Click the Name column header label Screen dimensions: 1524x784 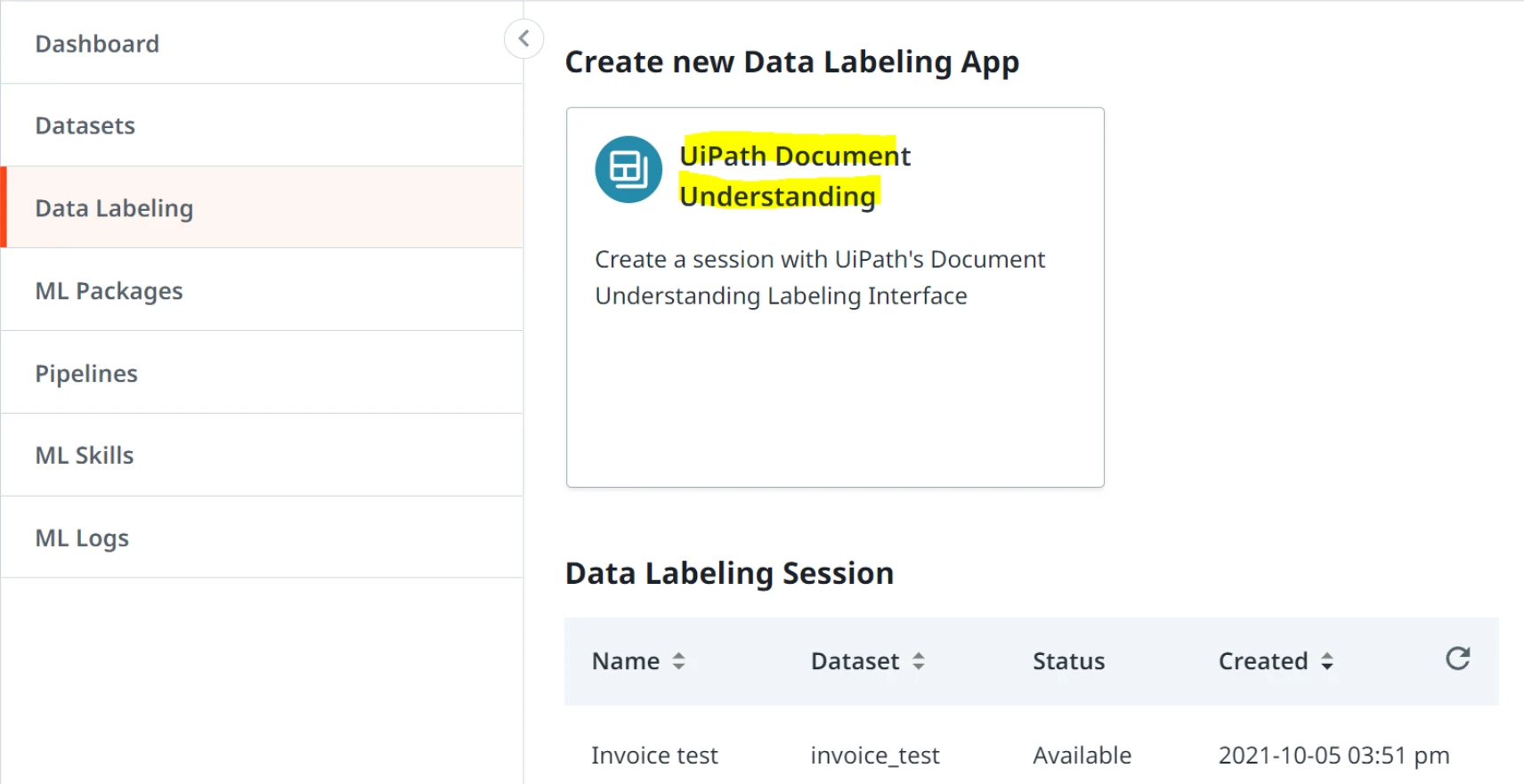click(626, 661)
